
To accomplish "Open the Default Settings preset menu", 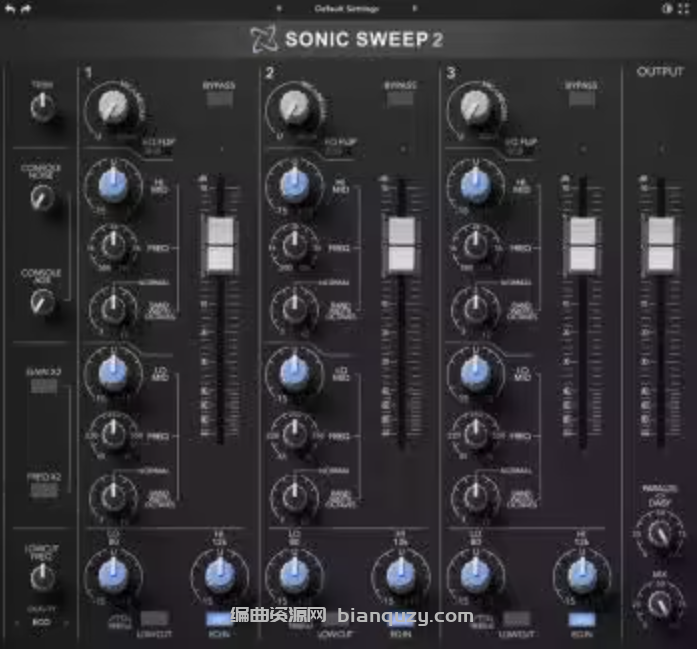I will point(347,8).
